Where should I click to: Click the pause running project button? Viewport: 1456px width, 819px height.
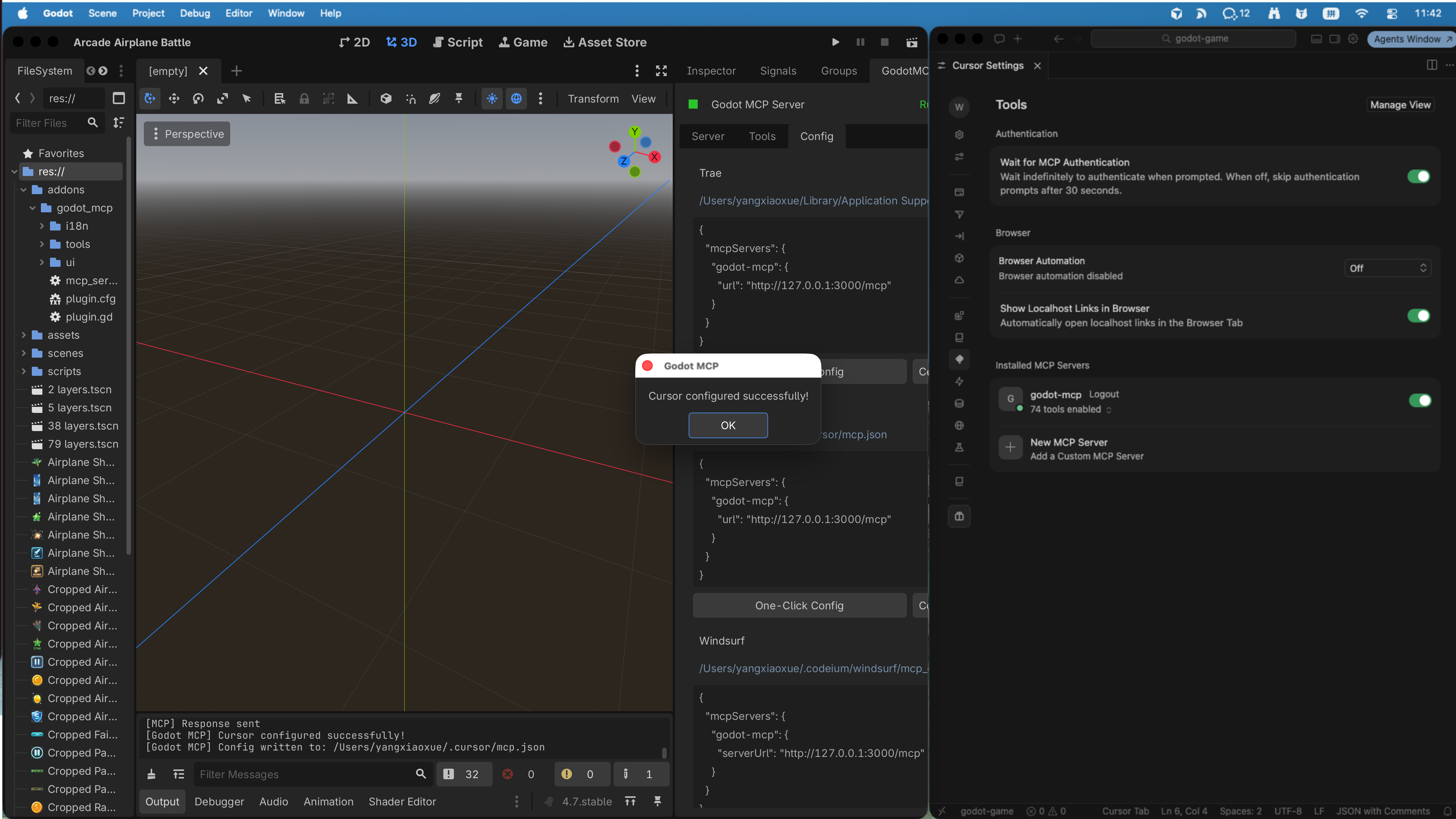[x=860, y=42]
